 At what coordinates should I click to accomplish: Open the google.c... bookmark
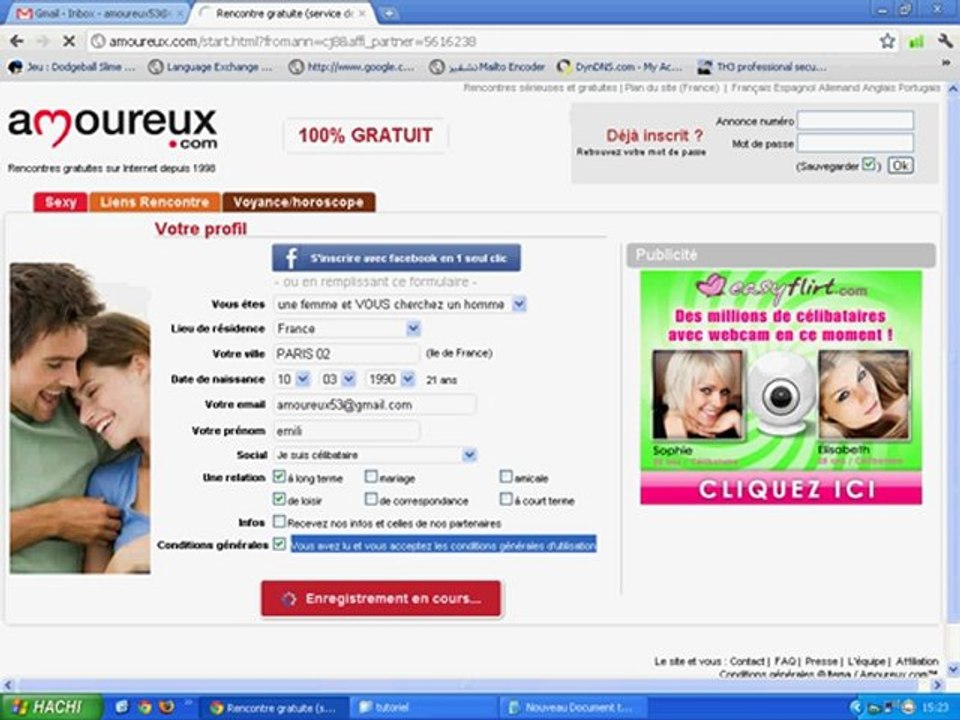point(352,67)
